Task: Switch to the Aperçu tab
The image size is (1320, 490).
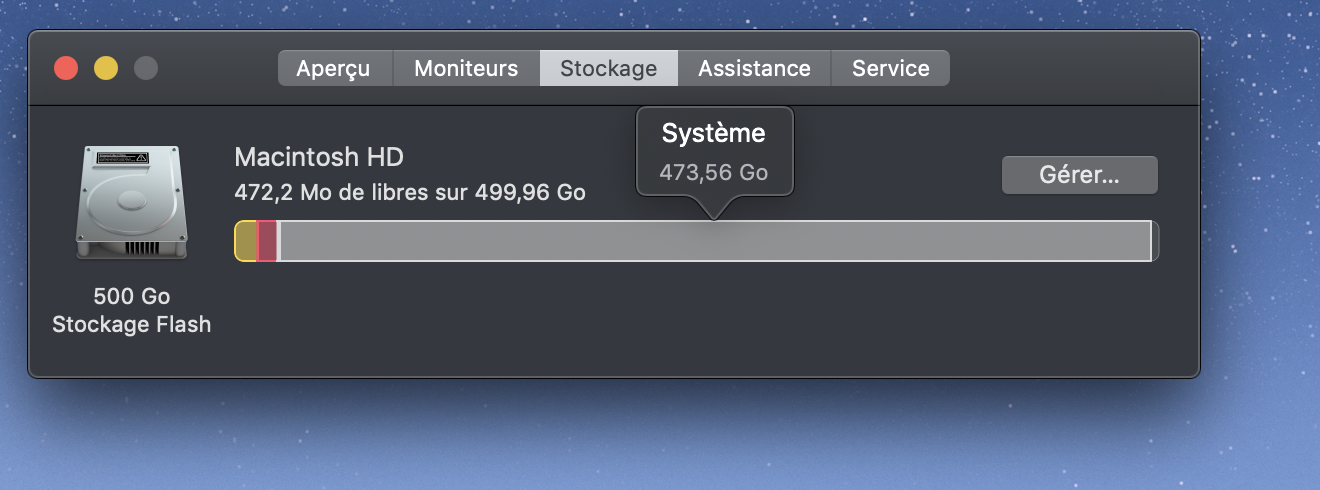Action: [x=334, y=68]
